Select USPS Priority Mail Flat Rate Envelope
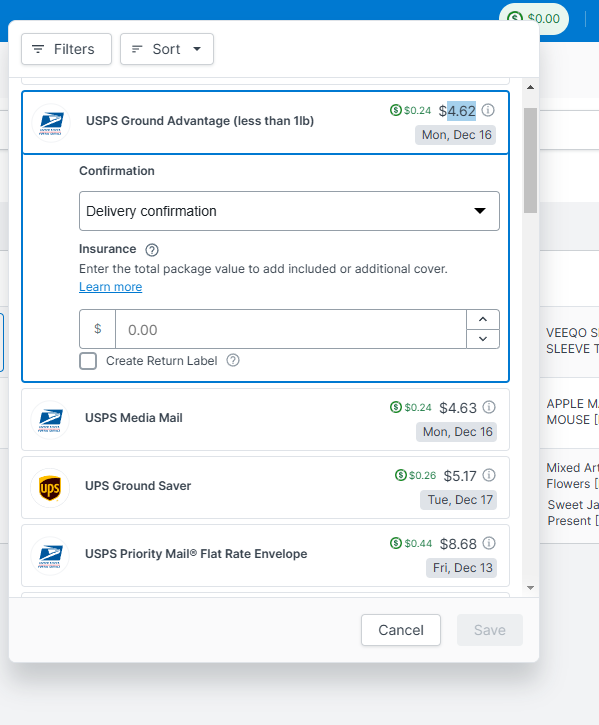 [x=266, y=555]
